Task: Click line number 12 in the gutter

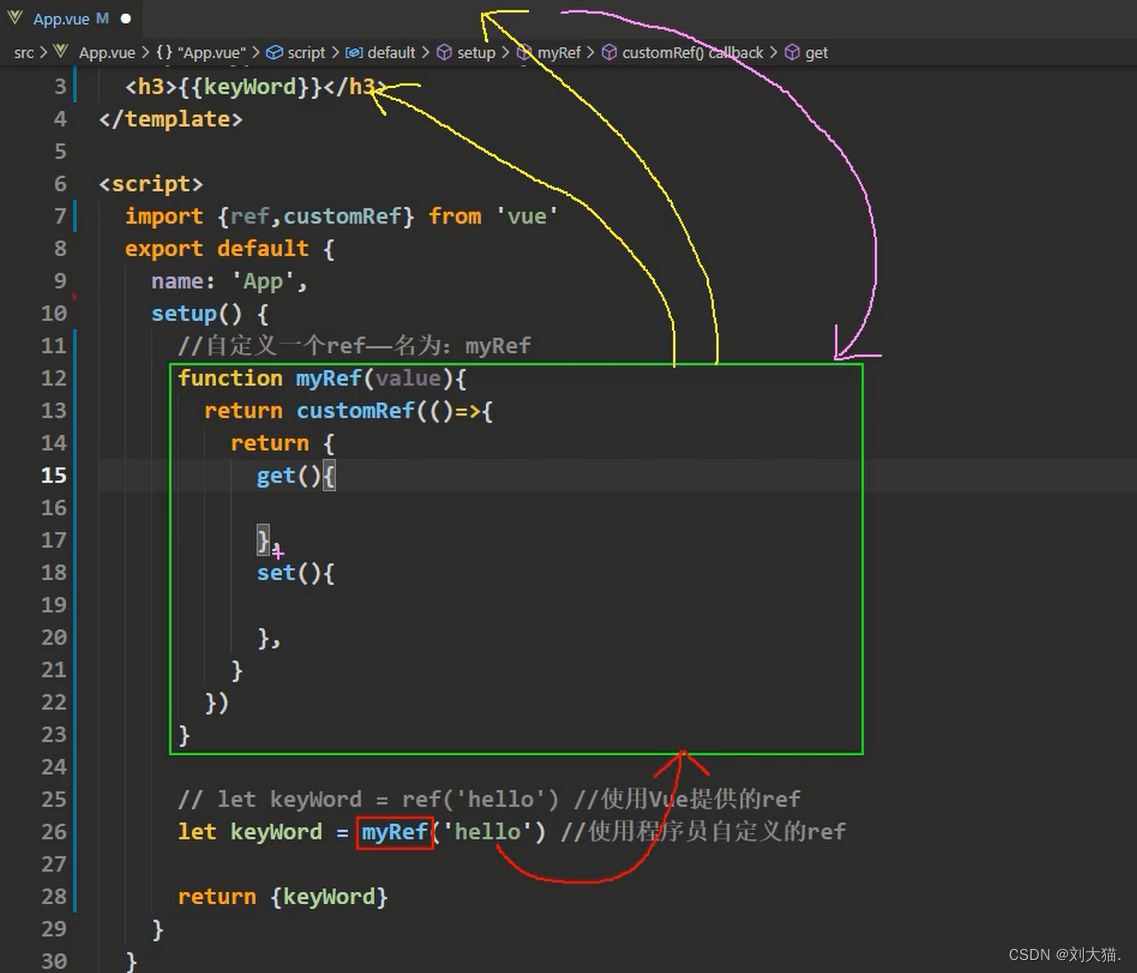Action: click(54, 378)
